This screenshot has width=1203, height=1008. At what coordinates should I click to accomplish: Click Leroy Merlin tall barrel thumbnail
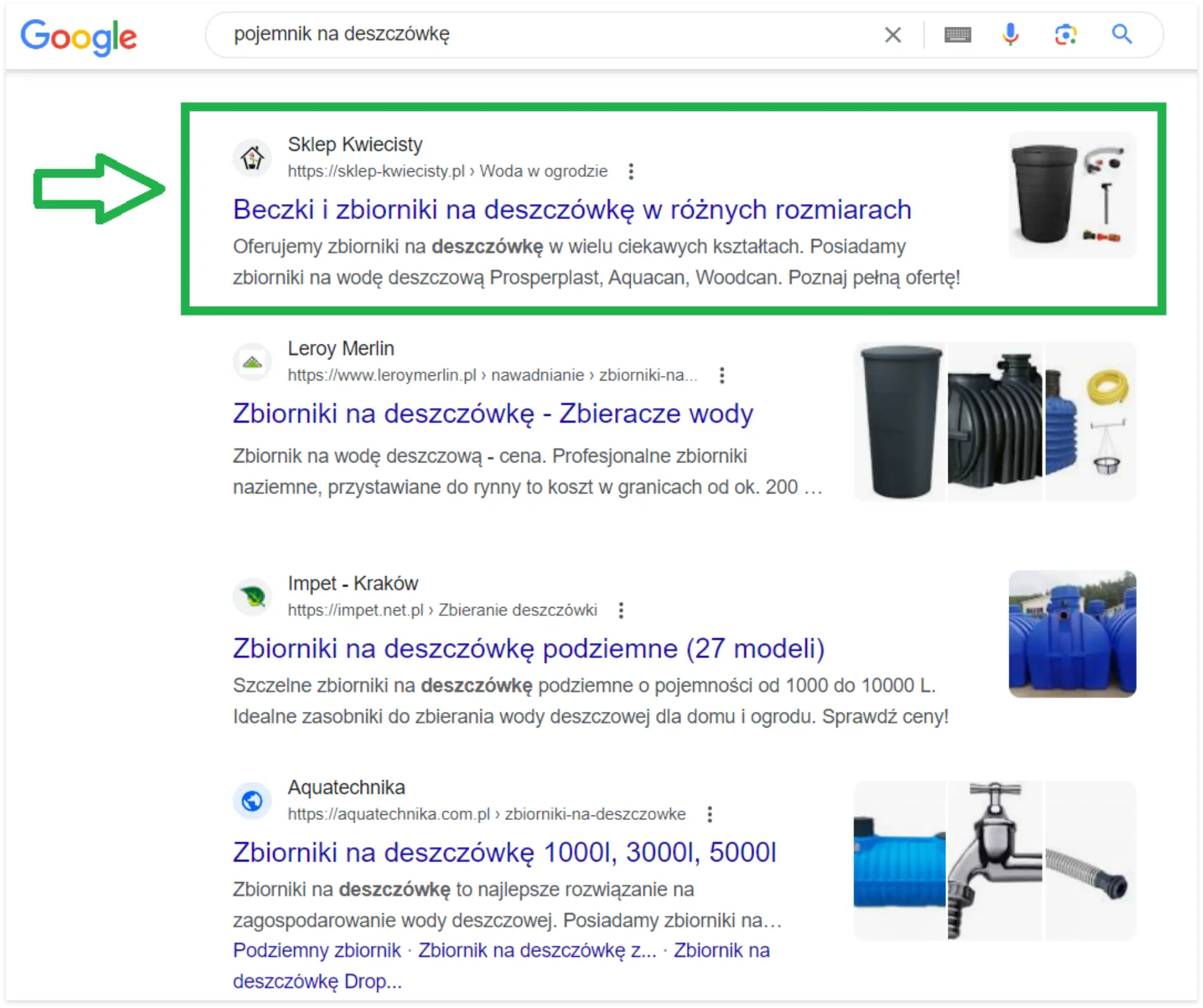899,421
